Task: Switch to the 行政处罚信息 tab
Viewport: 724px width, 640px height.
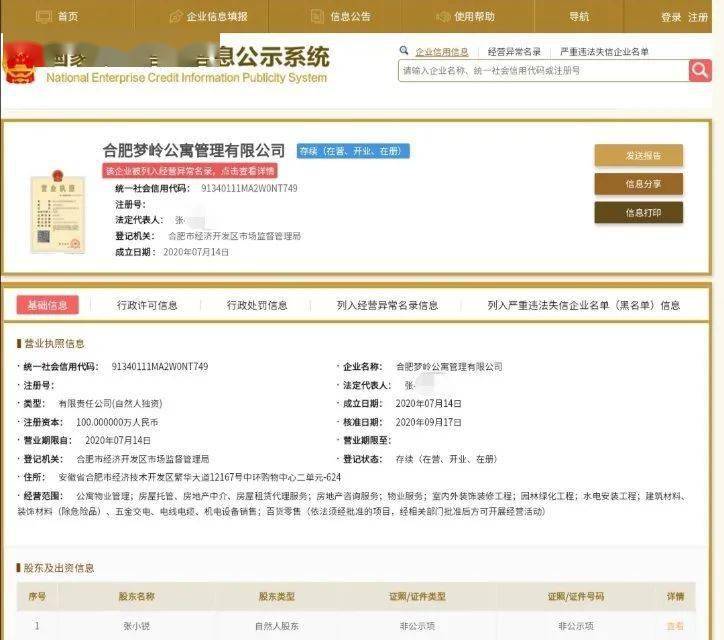Action: (x=257, y=305)
